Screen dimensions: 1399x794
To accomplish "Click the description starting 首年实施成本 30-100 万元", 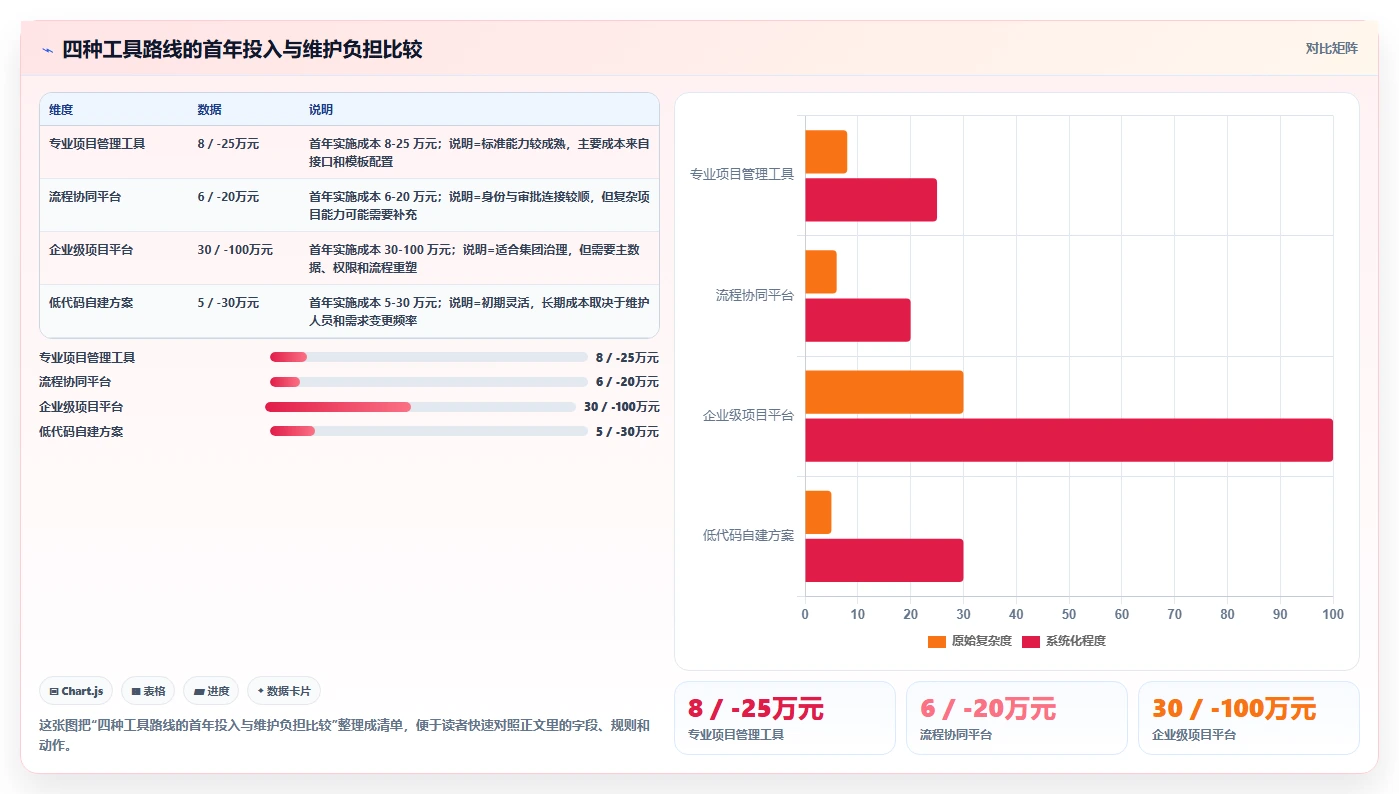I will click(x=475, y=258).
